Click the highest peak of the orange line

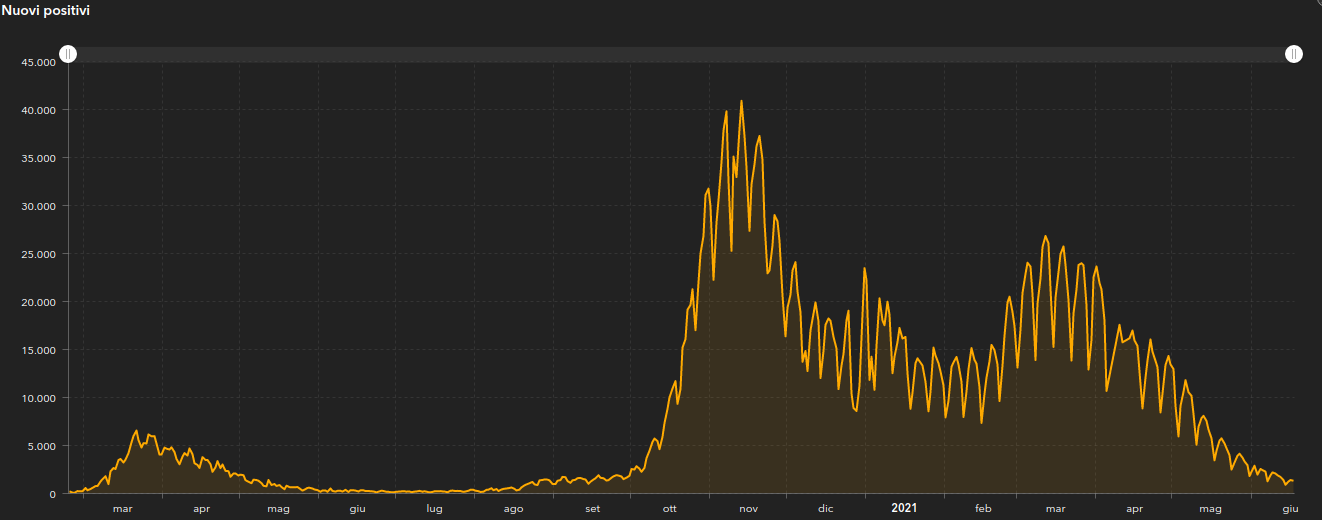[741, 101]
